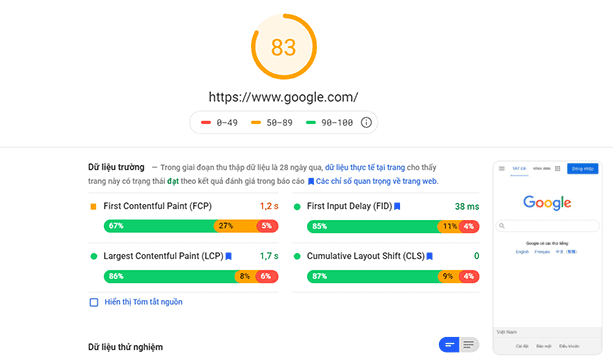Click the green LCP status dot
This screenshot has width=613, height=360.
[93, 256]
